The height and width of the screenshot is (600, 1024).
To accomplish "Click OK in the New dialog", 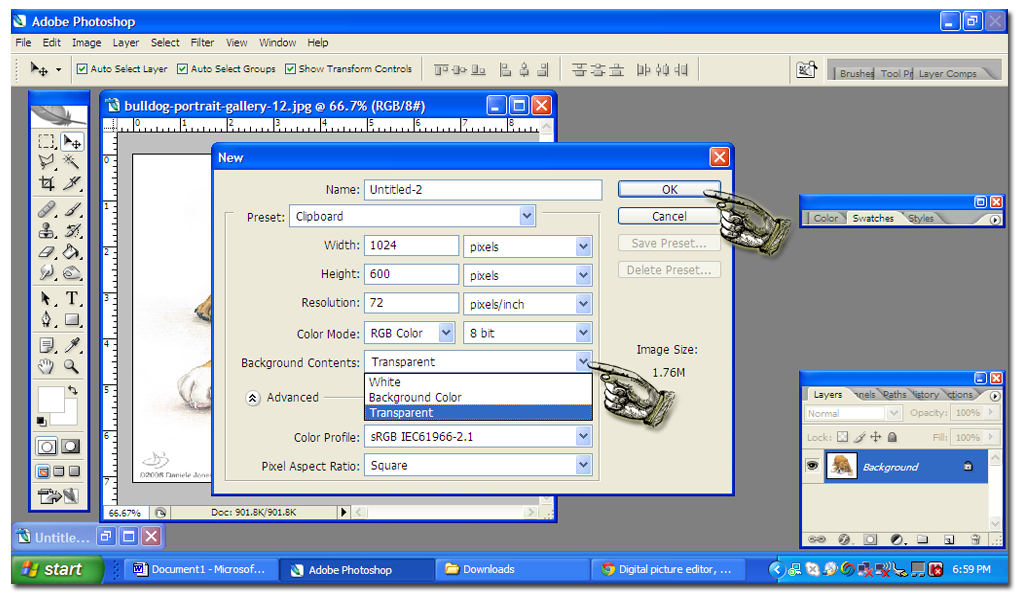I will (669, 189).
